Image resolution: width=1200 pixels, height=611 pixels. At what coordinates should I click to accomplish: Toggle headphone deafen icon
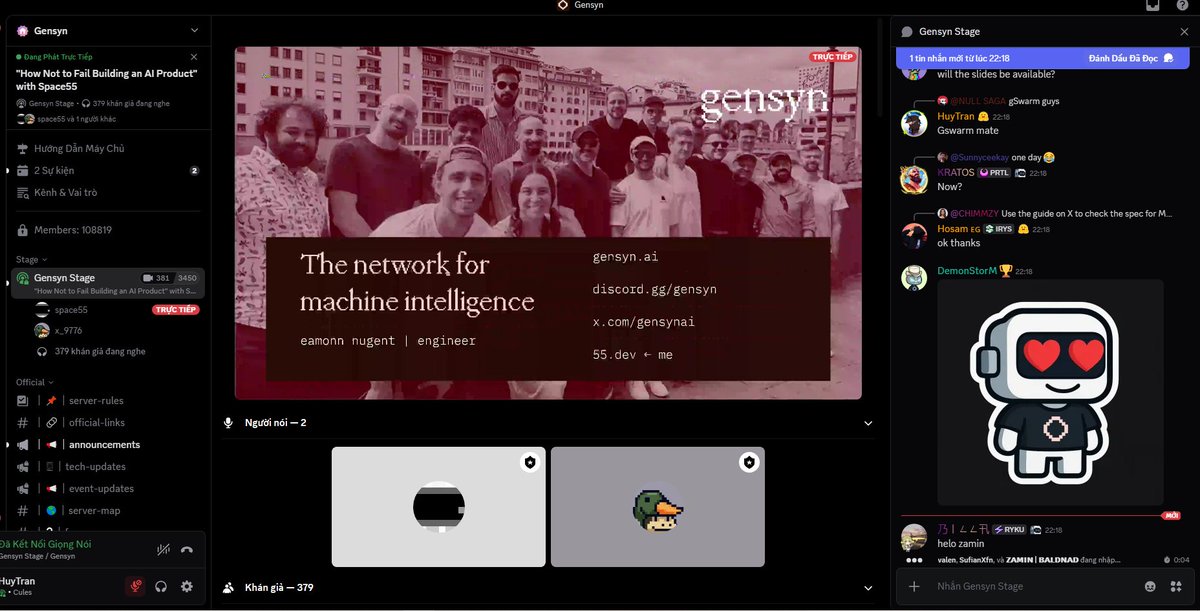point(161,587)
